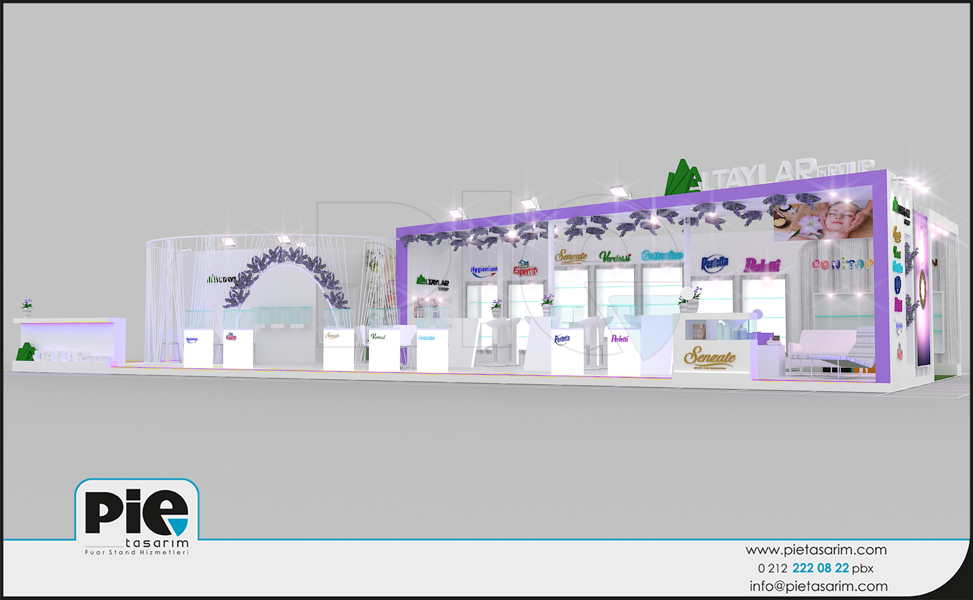Select the spa woman face poster

823,220
